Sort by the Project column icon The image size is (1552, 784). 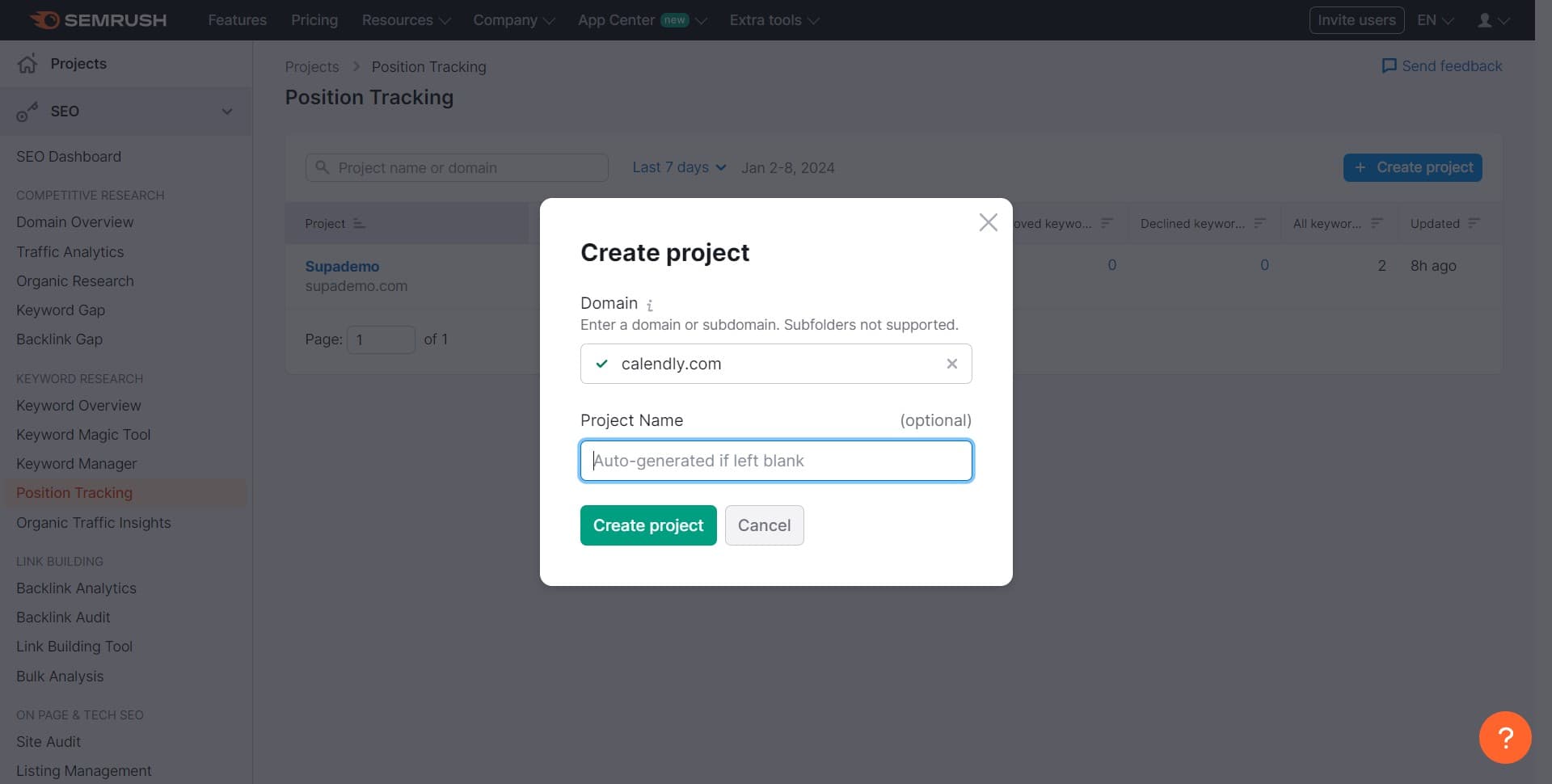pyautogui.click(x=360, y=224)
